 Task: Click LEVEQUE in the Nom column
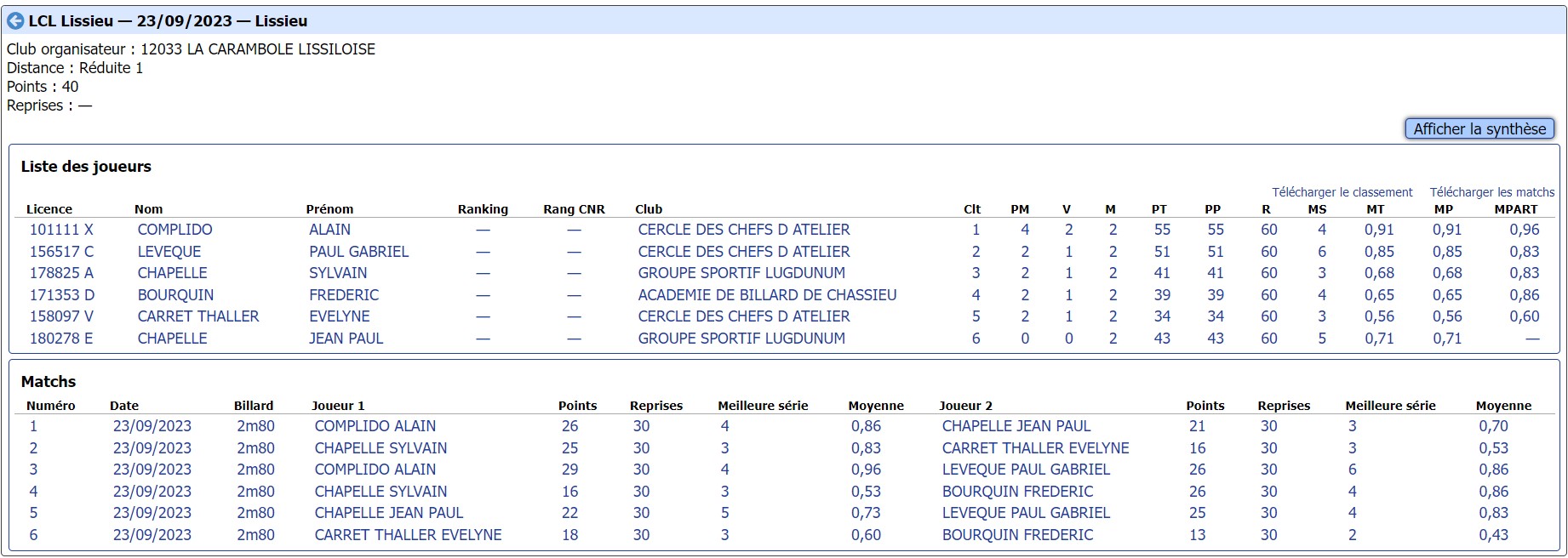click(x=169, y=252)
